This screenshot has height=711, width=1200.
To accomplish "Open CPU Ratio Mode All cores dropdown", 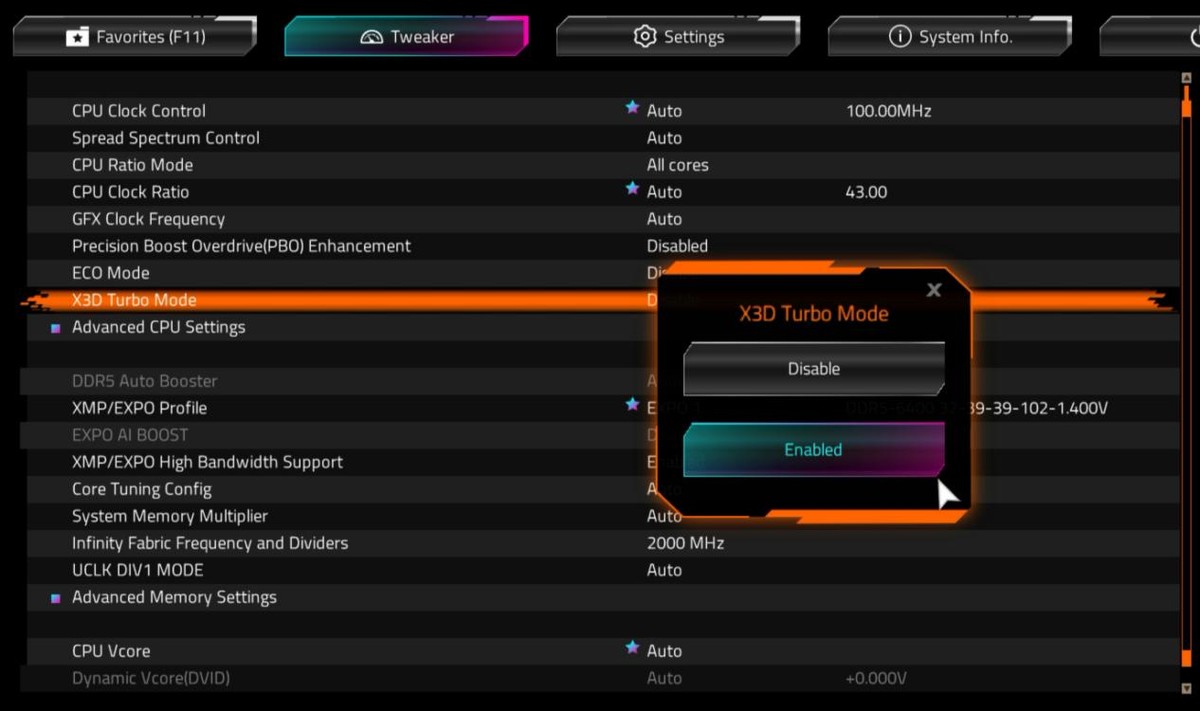I will point(677,165).
